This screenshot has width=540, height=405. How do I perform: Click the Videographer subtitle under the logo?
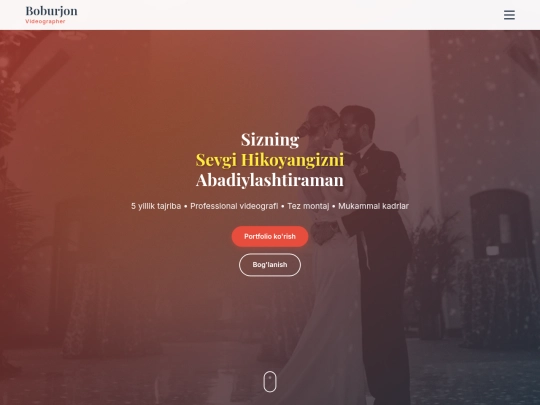click(45, 21)
